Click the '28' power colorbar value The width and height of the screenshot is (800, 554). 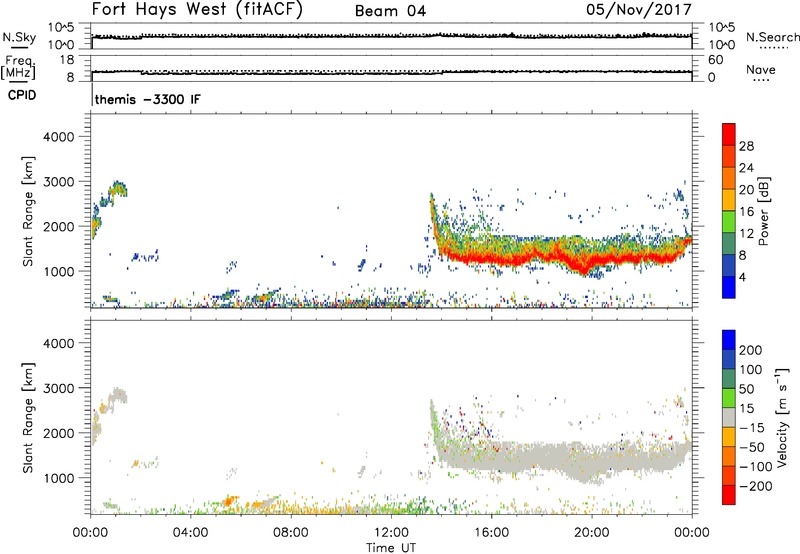[x=746, y=146]
